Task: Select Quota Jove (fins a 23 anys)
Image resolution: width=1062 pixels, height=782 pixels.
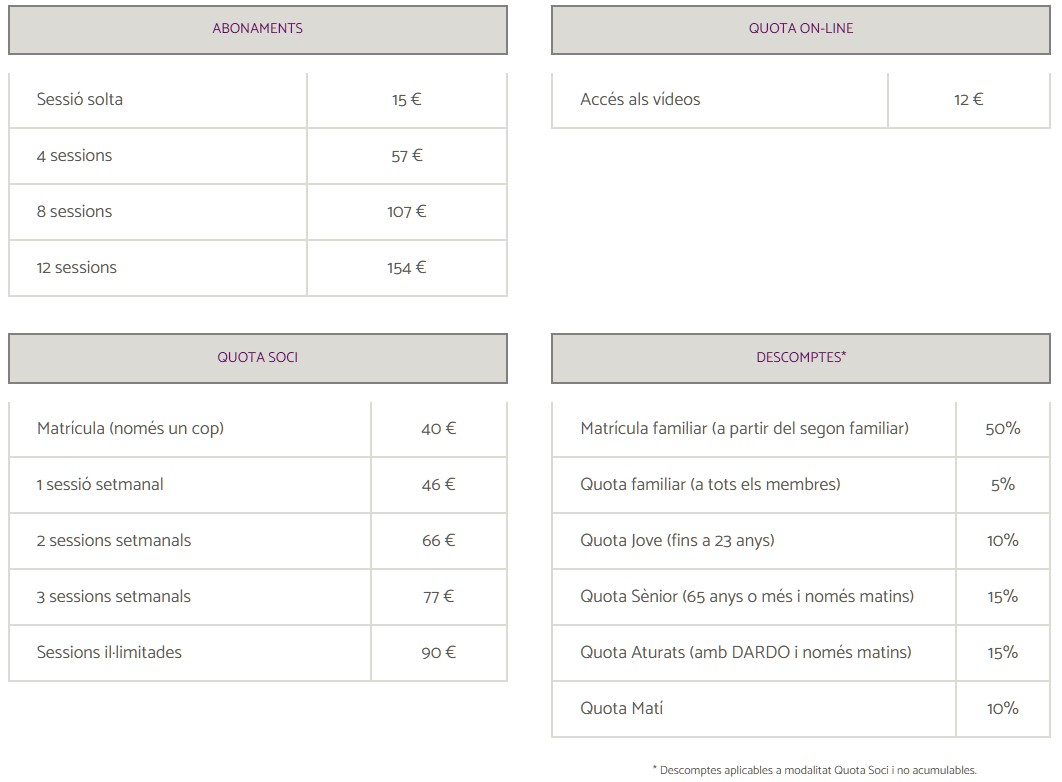Action: 677,541
